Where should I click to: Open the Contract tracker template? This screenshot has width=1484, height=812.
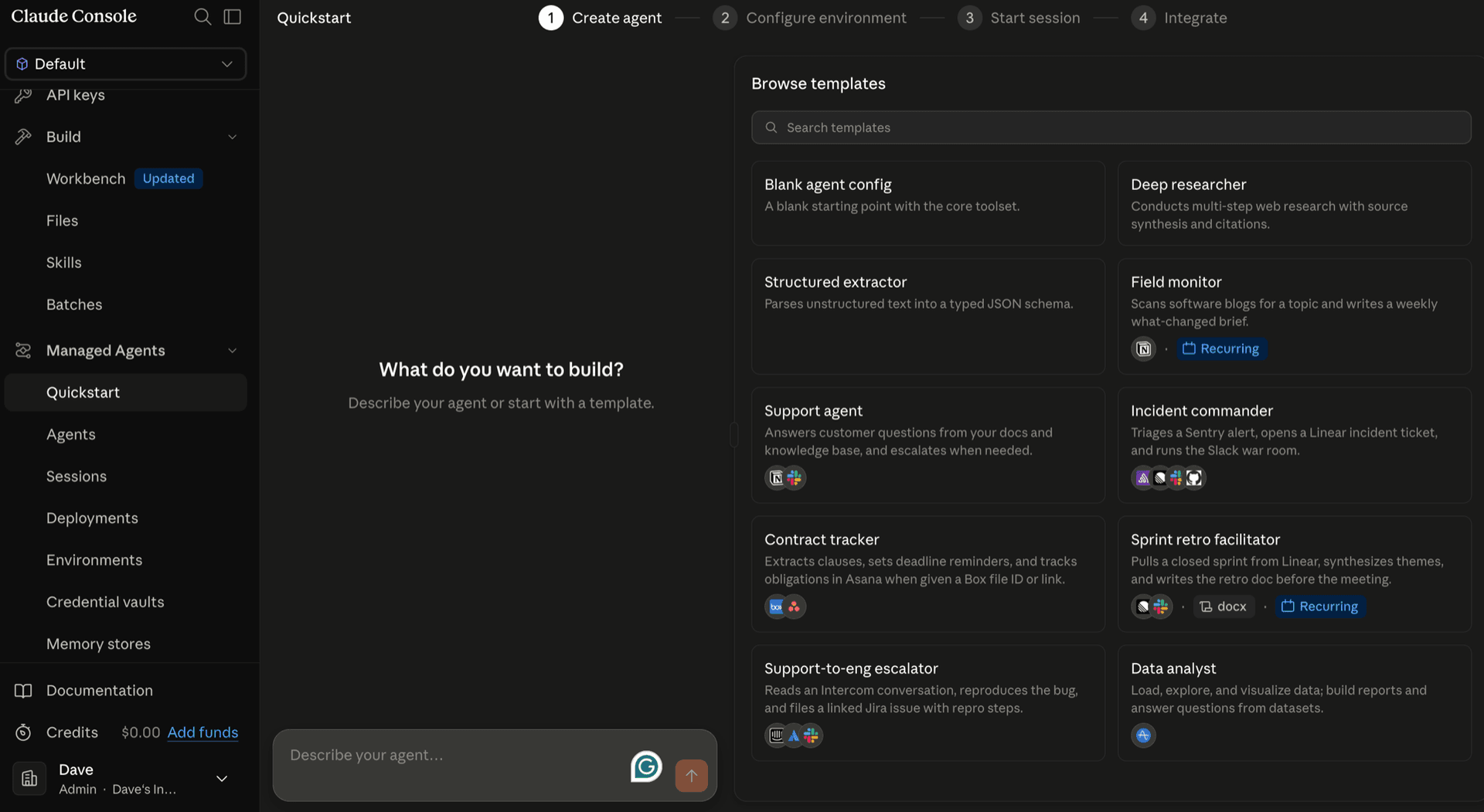coord(927,574)
